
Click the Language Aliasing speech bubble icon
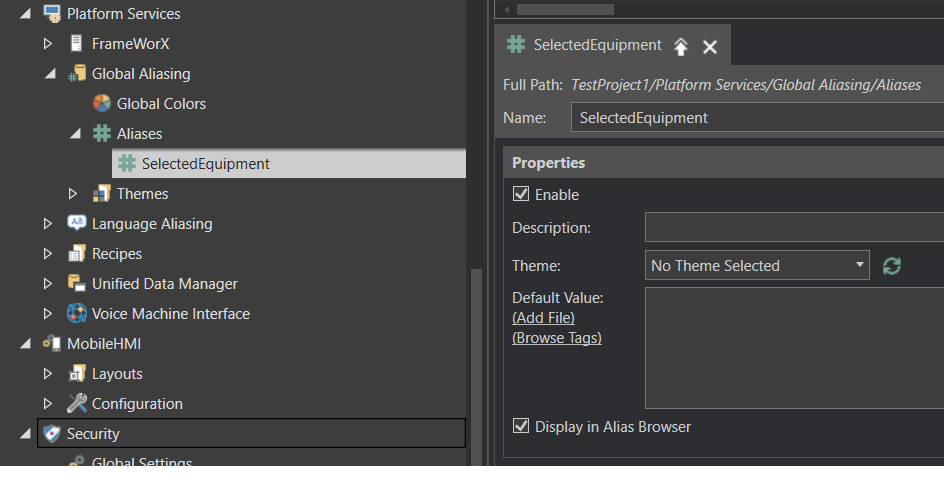pyautogui.click(x=76, y=223)
